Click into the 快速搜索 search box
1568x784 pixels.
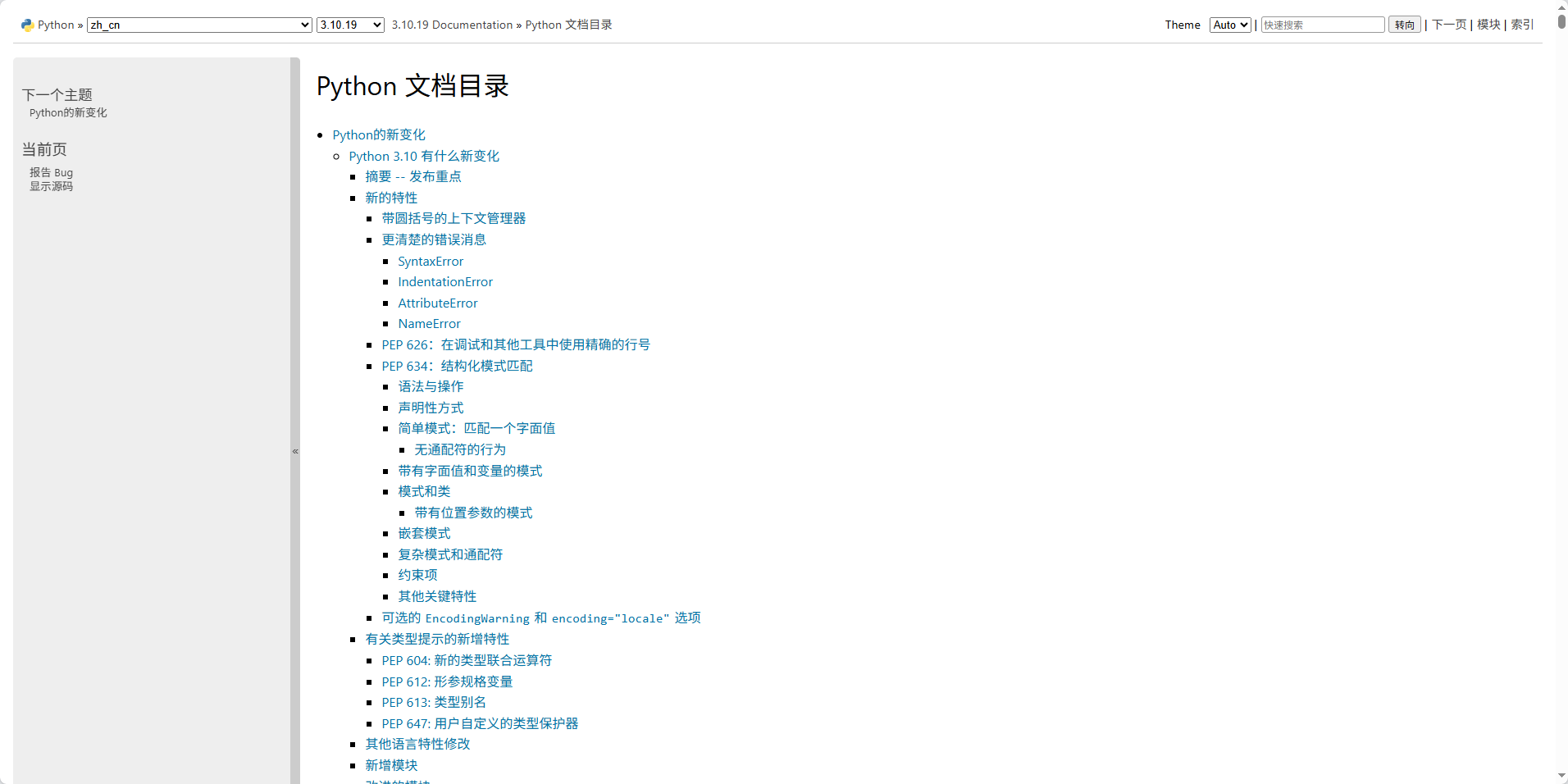[x=1322, y=25]
